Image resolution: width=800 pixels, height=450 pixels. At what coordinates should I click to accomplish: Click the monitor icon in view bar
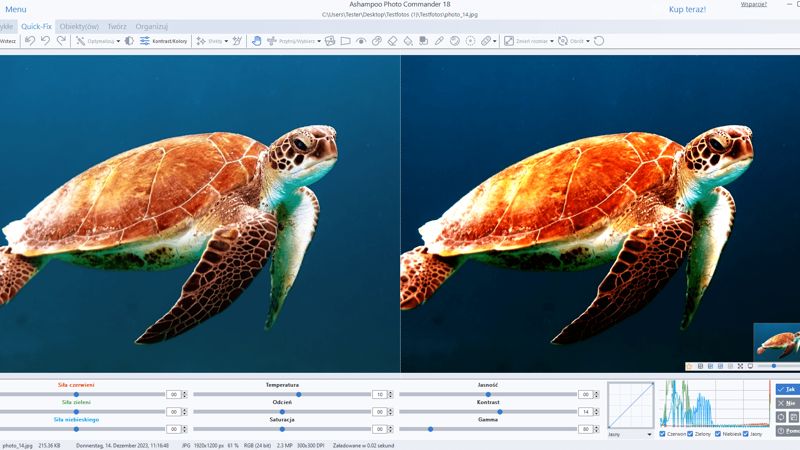point(750,366)
